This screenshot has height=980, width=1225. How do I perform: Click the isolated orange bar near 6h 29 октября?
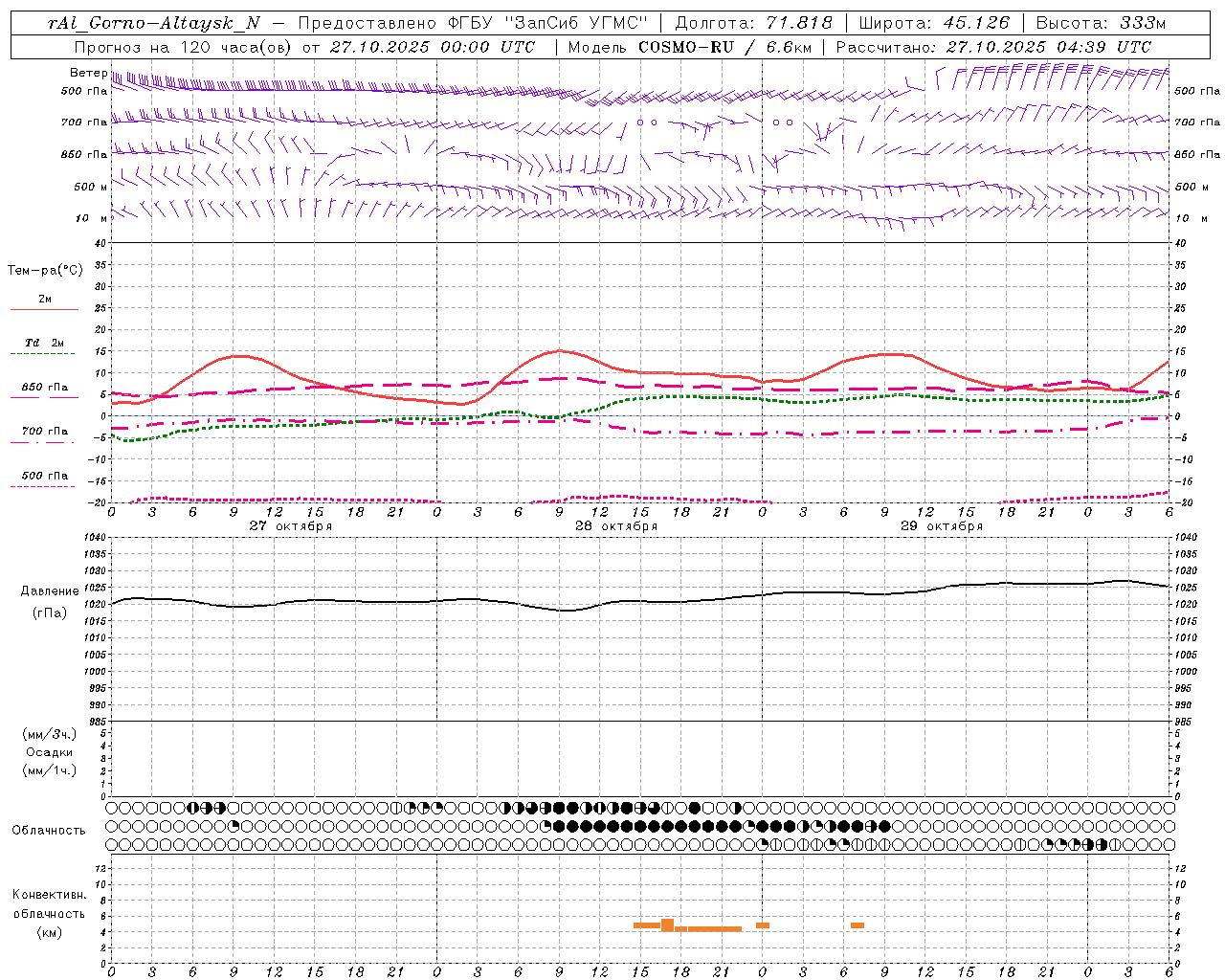pos(857,925)
